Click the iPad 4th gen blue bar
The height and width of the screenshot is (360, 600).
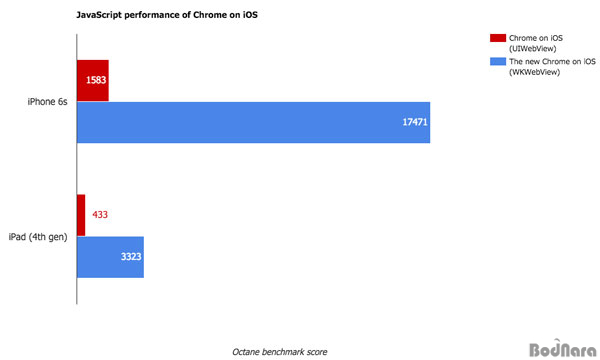click(110, 257)
